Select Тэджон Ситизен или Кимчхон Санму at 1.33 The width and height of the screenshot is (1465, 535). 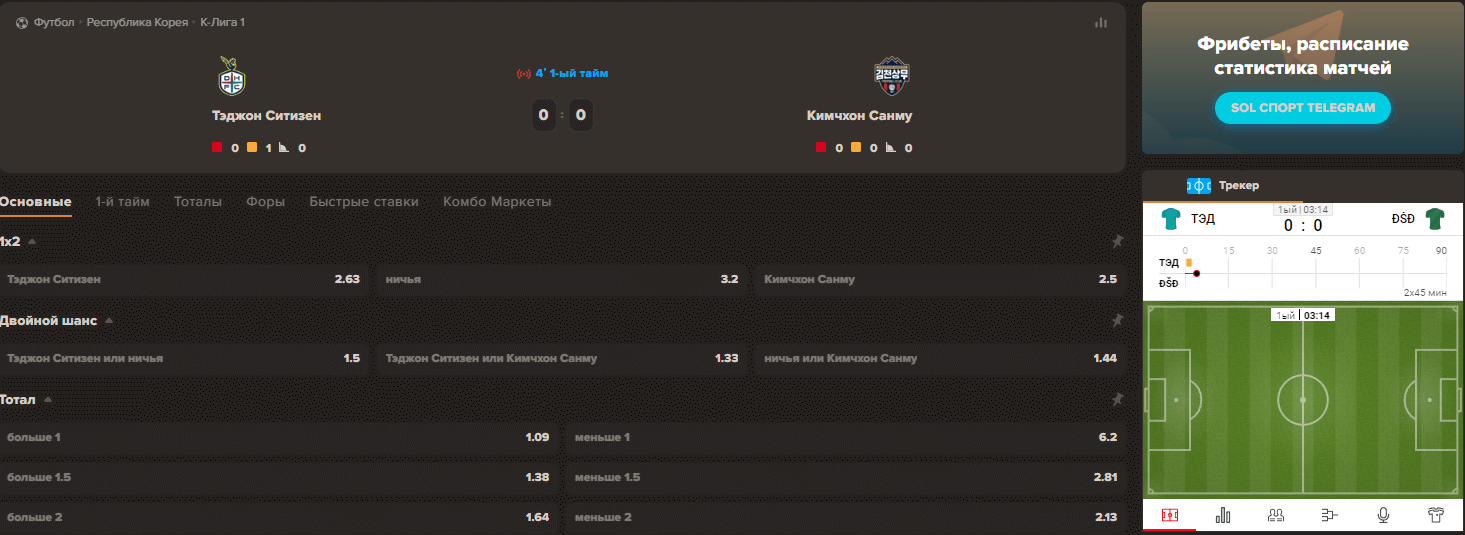(562, 358)
